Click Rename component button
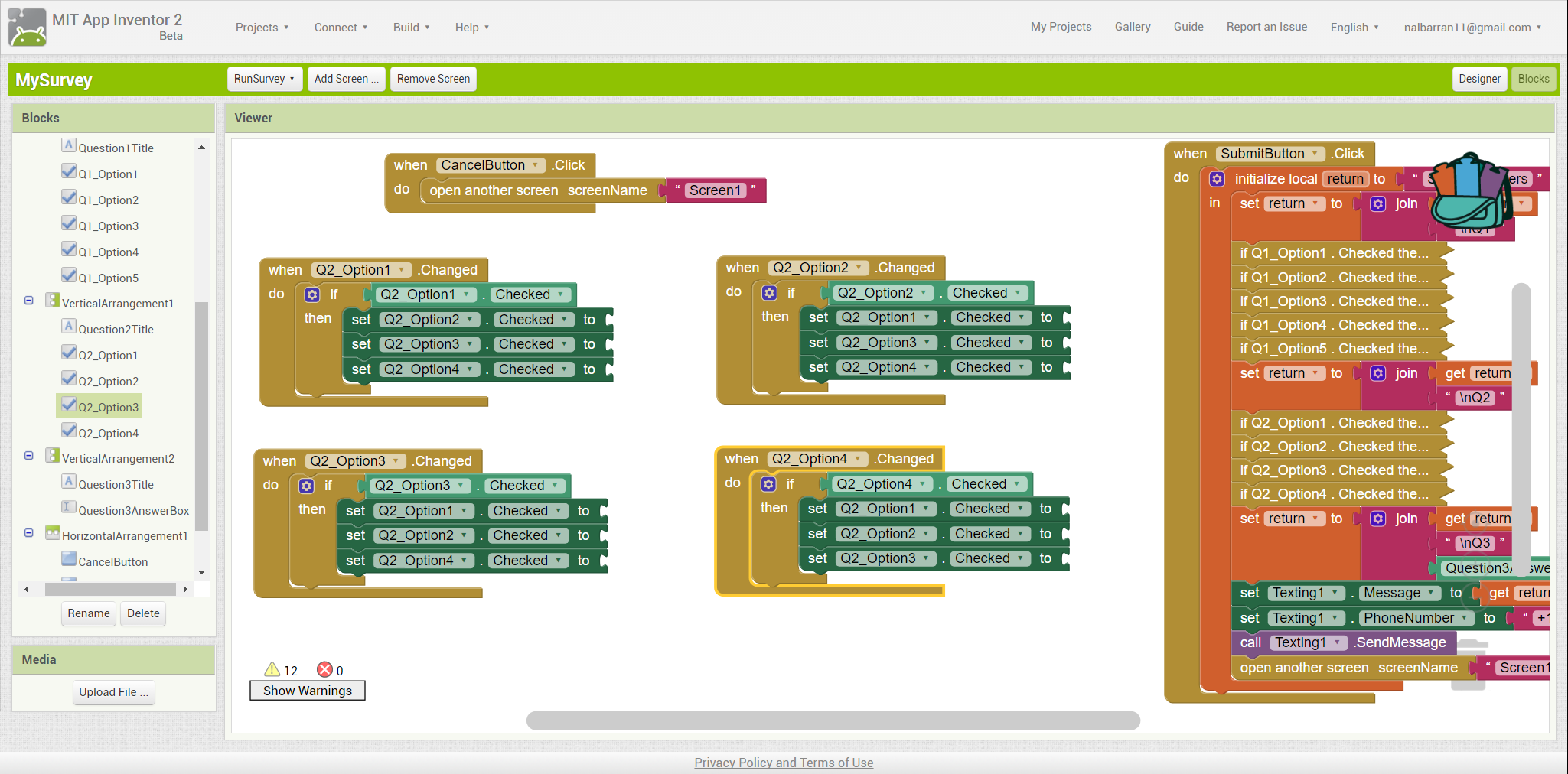 [89, 613]
